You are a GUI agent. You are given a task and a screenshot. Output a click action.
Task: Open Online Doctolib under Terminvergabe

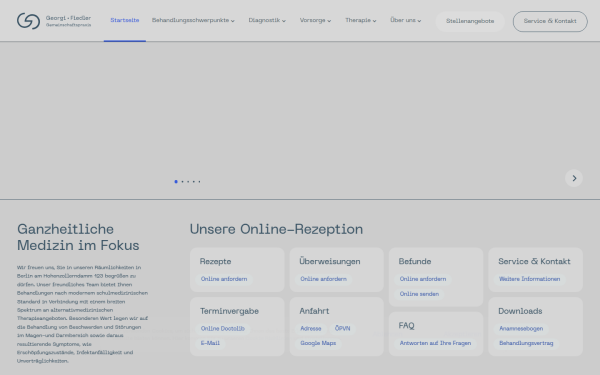(223, 328)
